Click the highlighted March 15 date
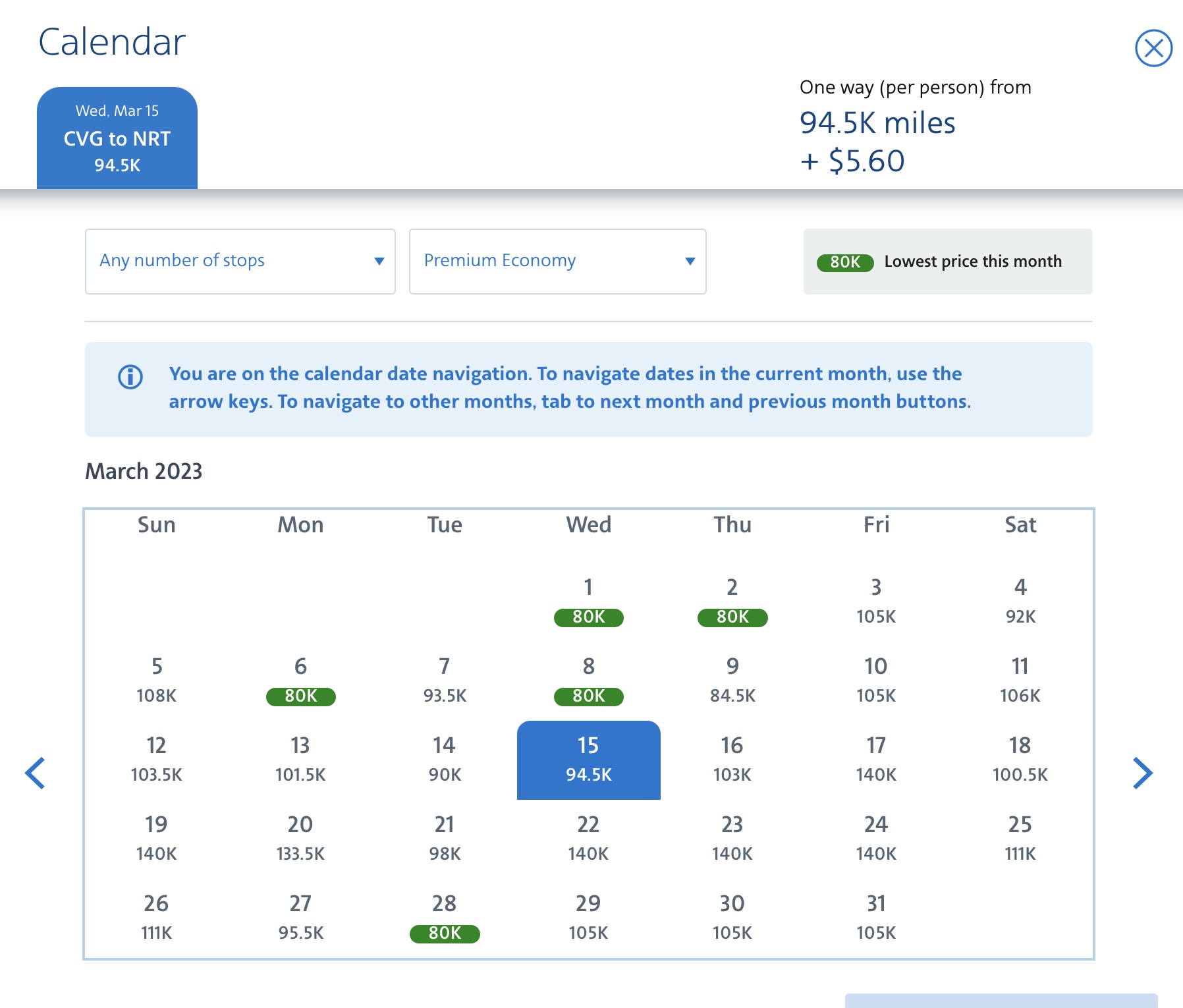Image resolution: width=1183 pixels, height=1008 pixels. (x=588, y=760)
